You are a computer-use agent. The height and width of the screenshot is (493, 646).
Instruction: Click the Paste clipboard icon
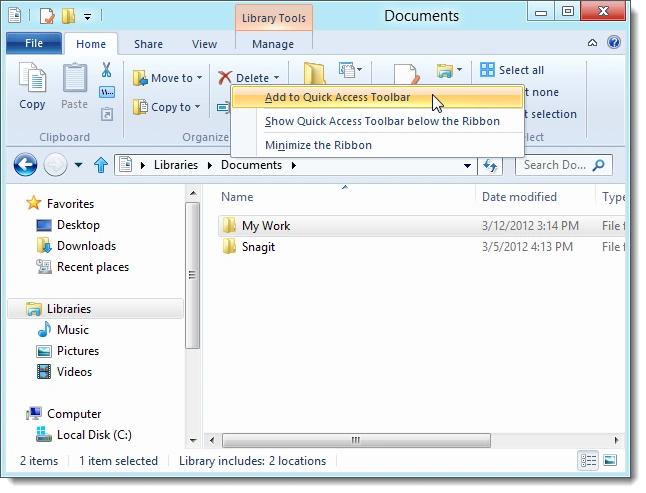click(x=75, y=77)
